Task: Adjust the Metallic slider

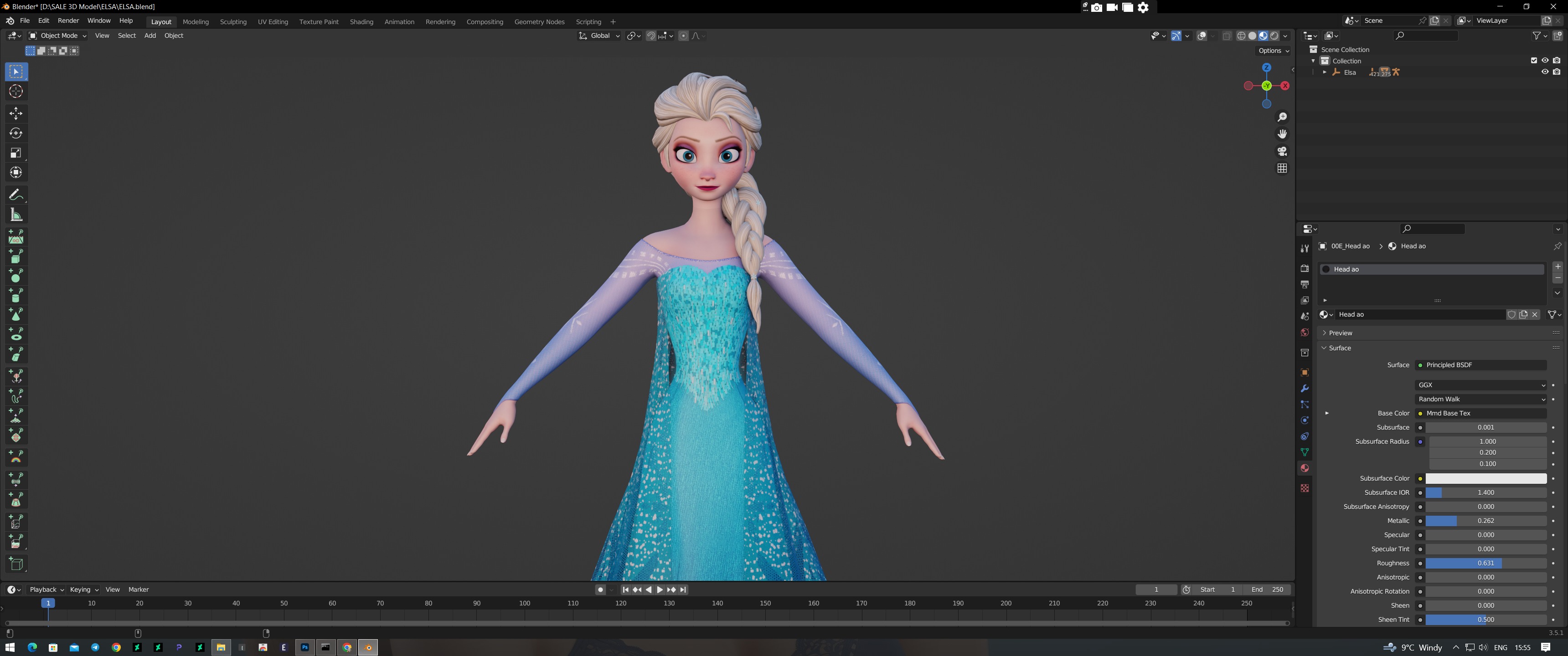Action: (x=1486, y=521)
